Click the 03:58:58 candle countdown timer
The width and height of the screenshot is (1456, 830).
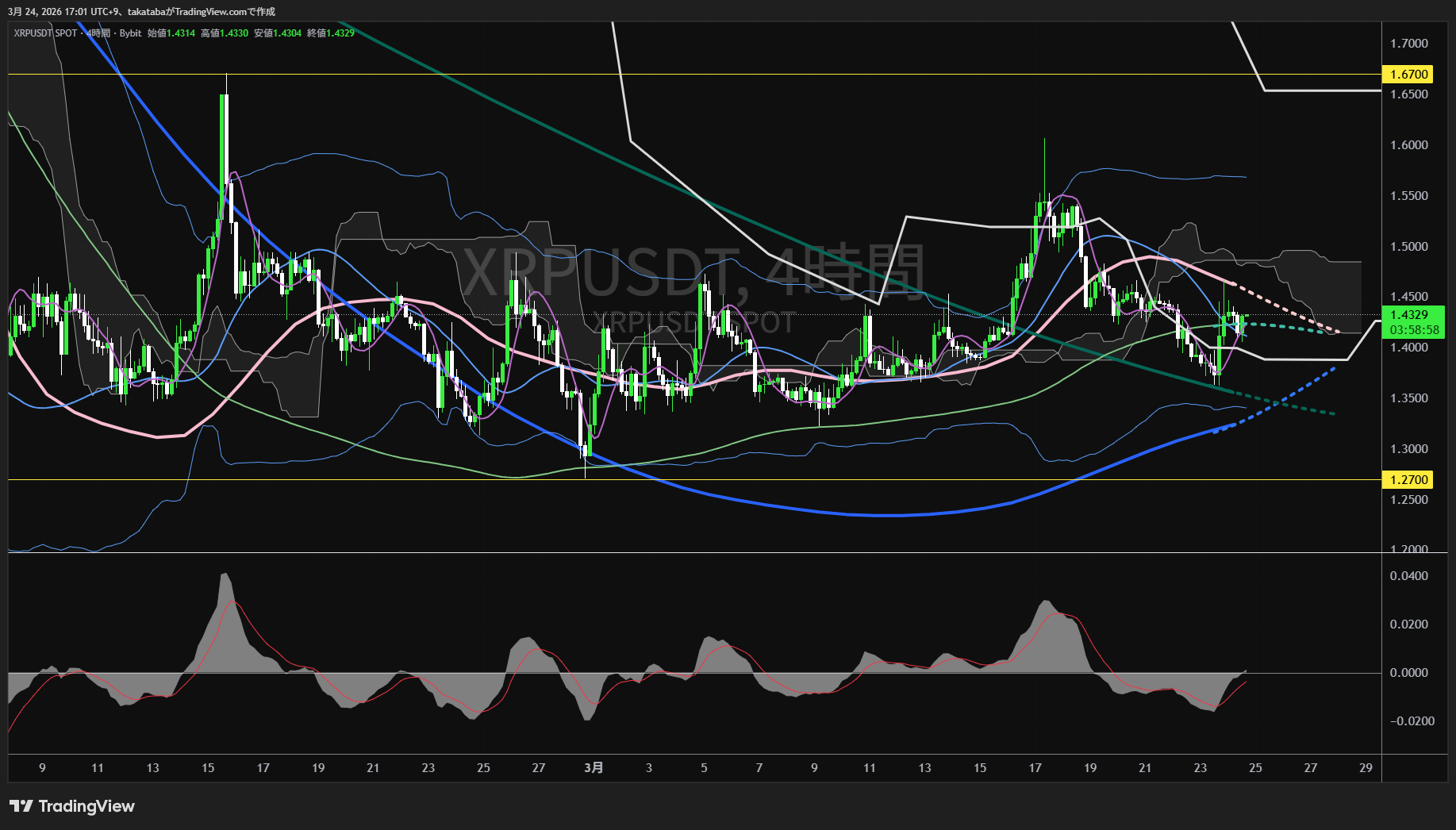point(1414,330)
